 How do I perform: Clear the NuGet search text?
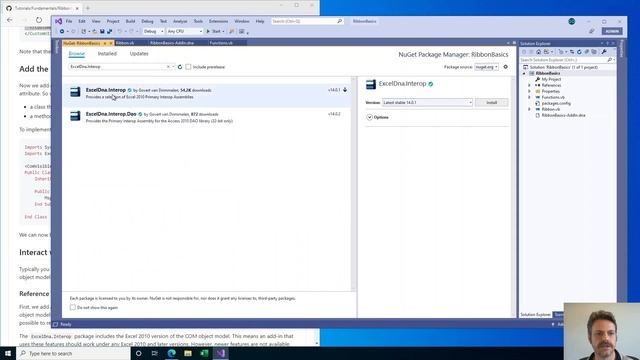coord(168,67)
